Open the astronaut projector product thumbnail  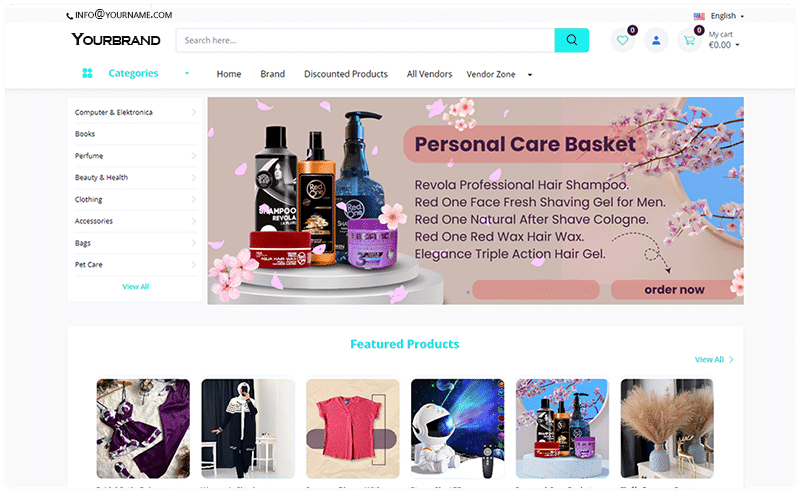coord(457,428)
